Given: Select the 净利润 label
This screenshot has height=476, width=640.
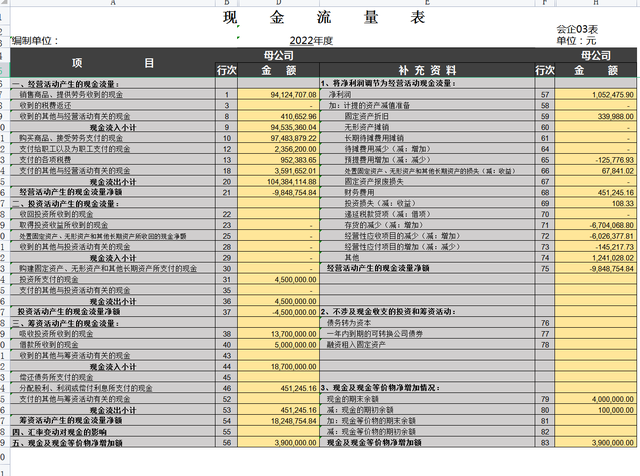Looking at the screenshot, I should pyautogui.click(x=340, y=95).
